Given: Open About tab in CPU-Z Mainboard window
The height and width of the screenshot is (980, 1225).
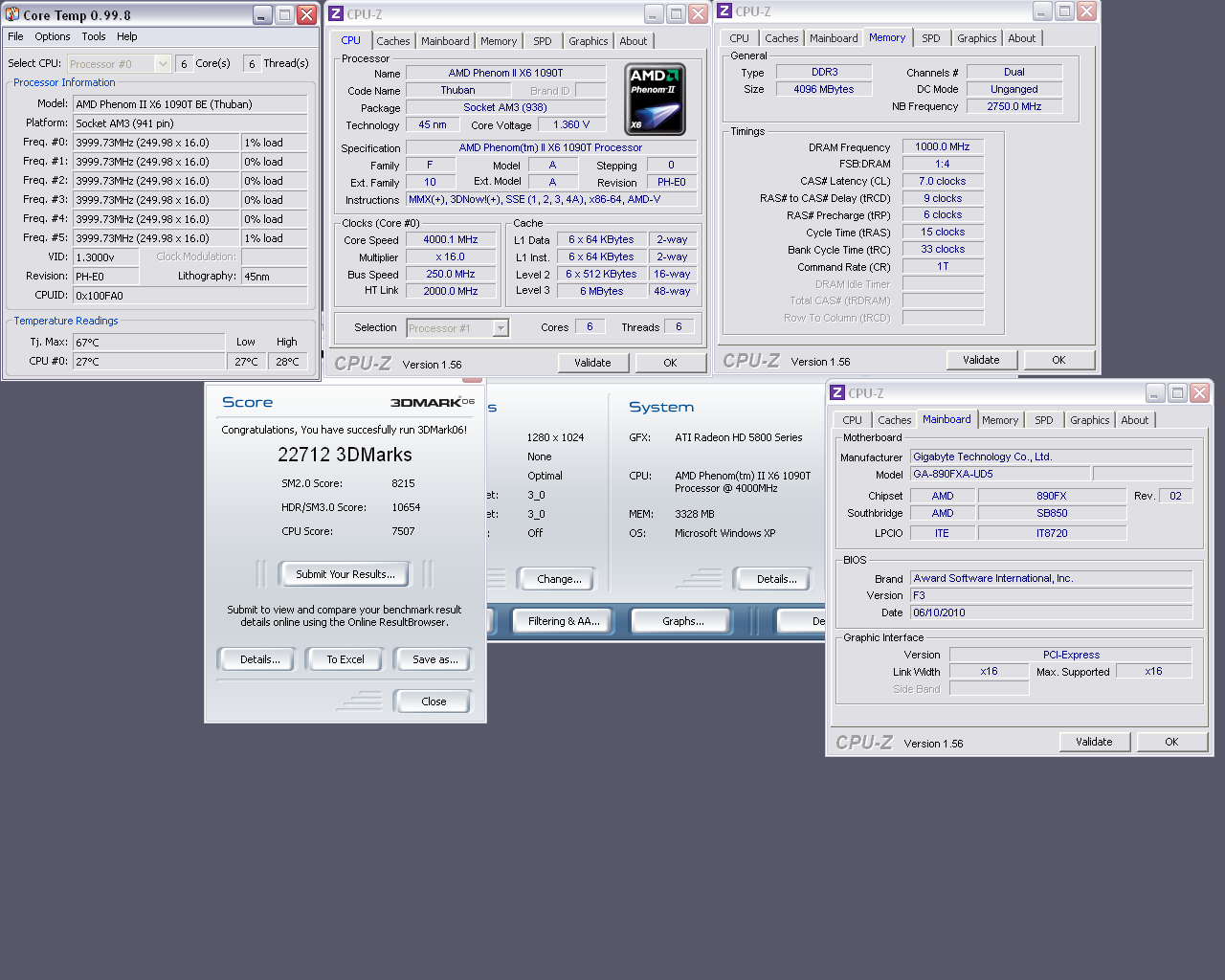Looking at the screenshot, I should coord(1135,420).
